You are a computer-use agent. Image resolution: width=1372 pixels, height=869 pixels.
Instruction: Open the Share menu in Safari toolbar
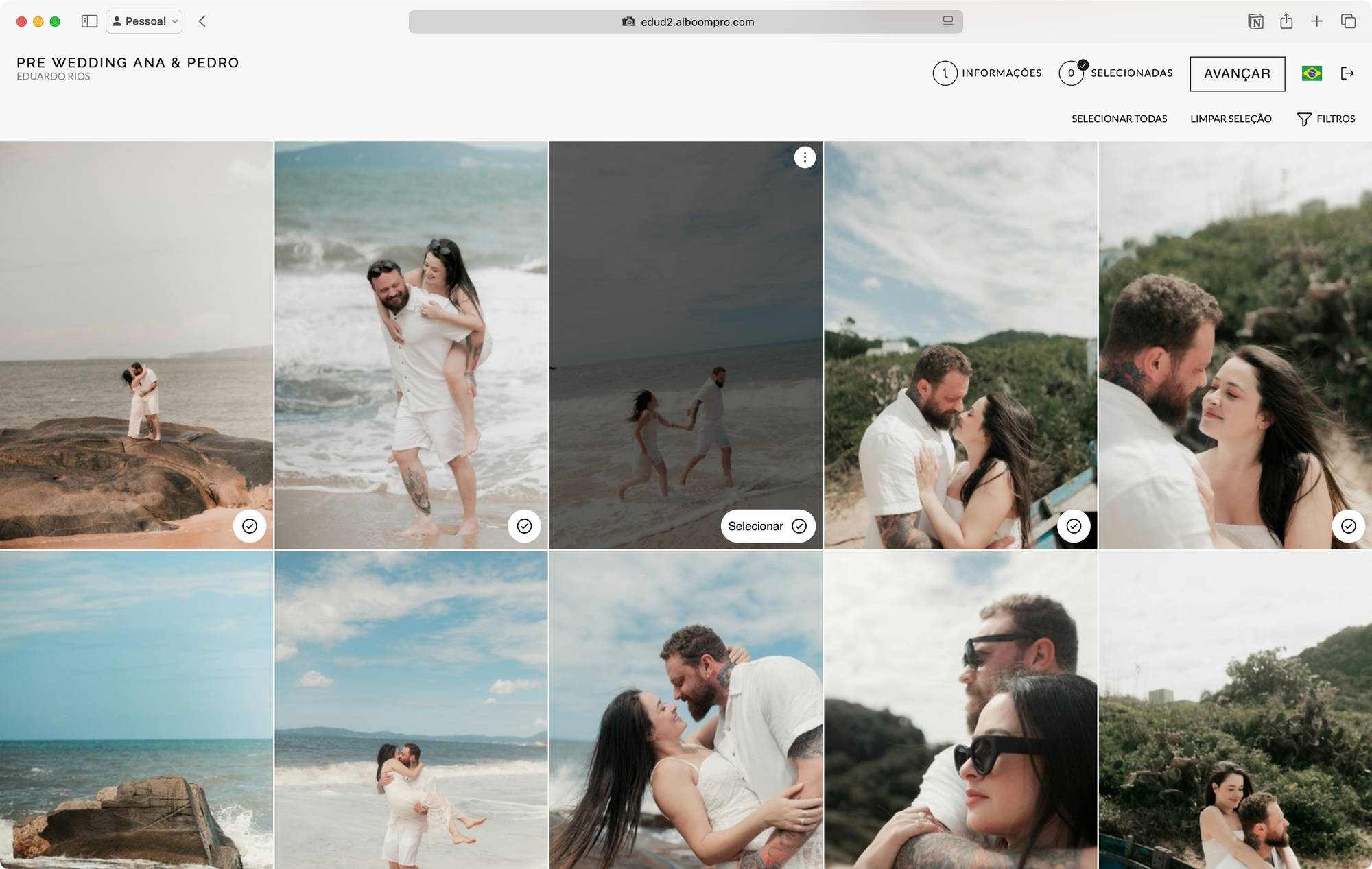tap(1285, 21)
